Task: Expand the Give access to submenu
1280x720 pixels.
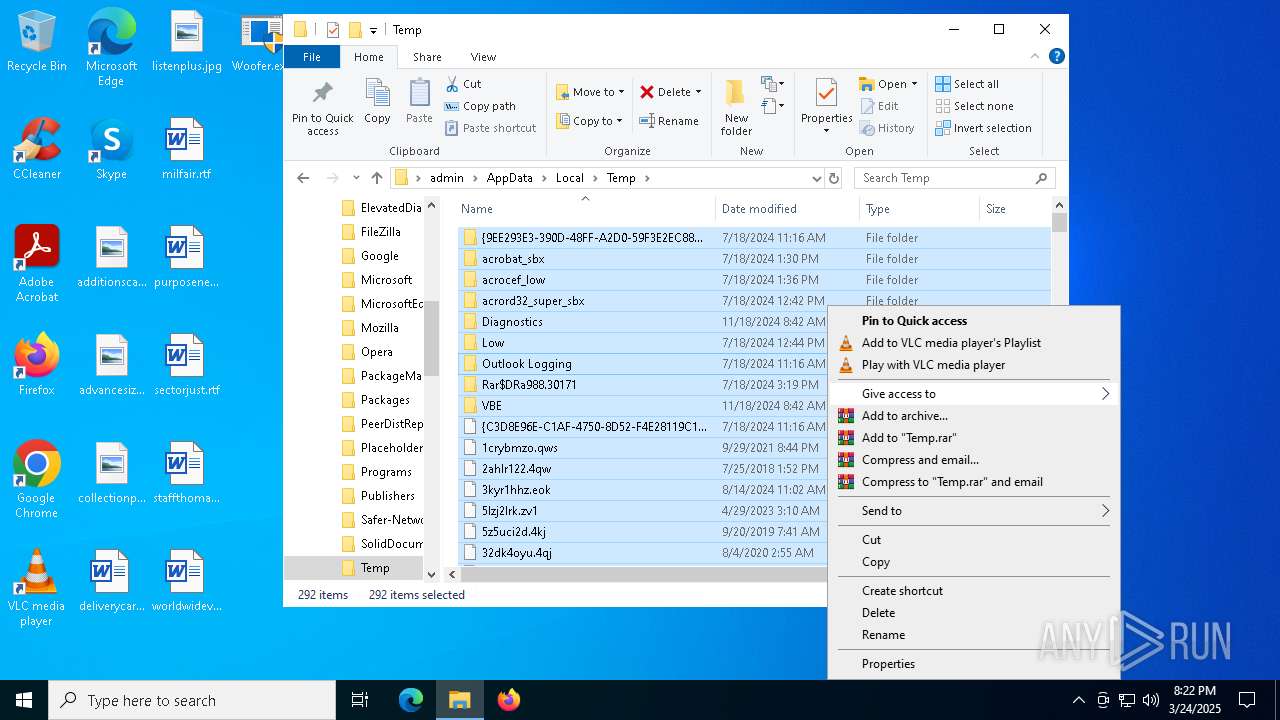Action: click(974, 394)
